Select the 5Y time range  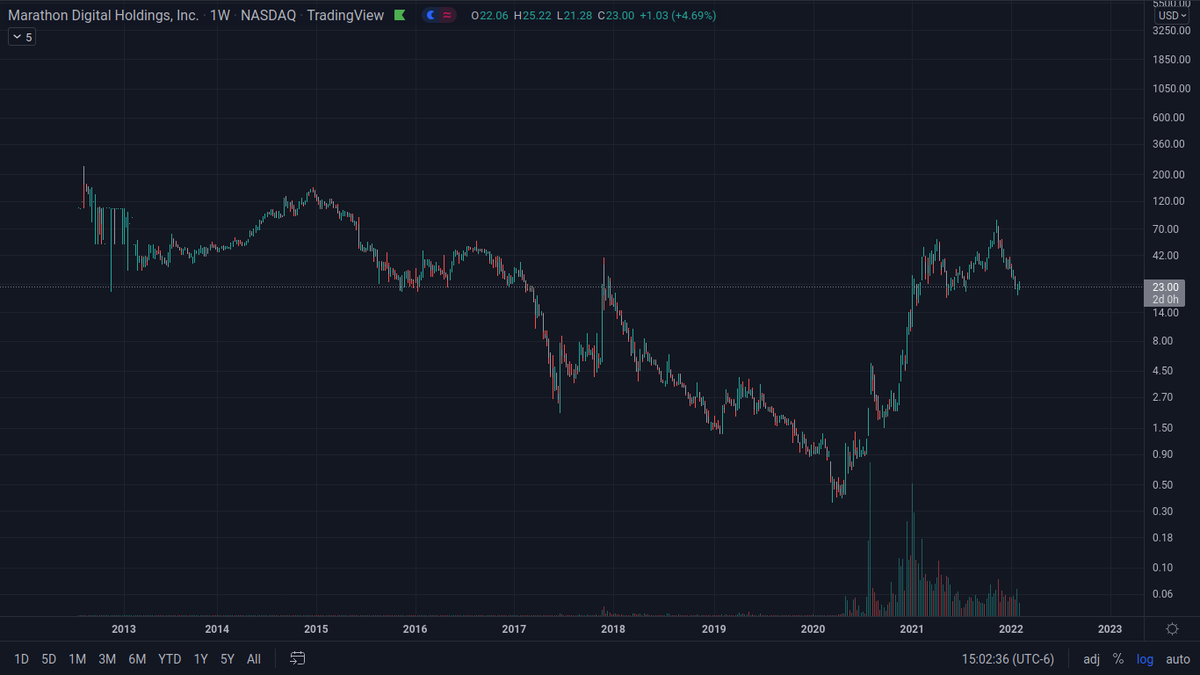(x=227, y=659)
